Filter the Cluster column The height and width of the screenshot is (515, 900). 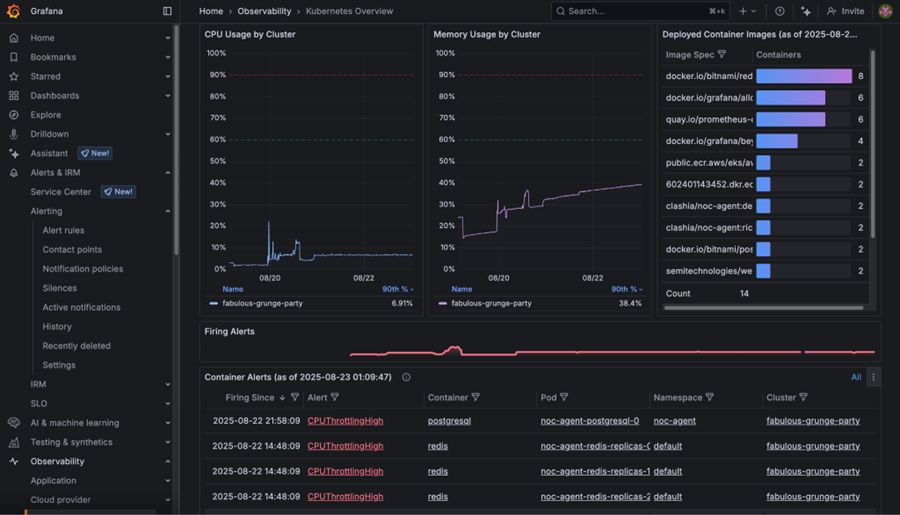[x=803, y=397]
